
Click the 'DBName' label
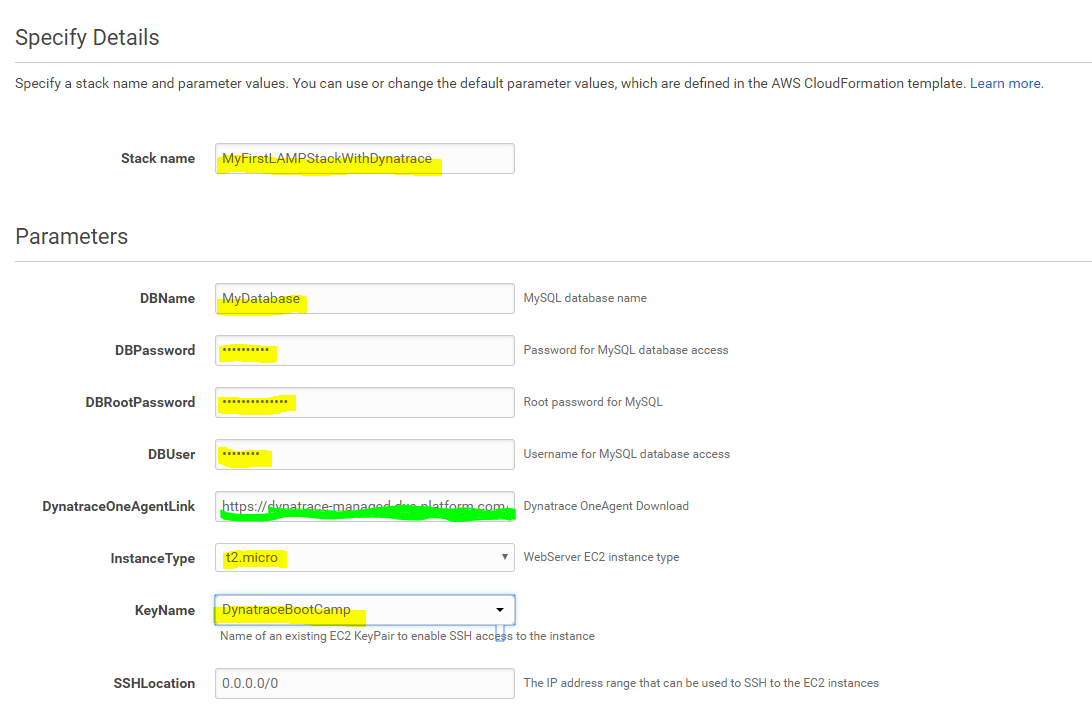pos(167,299)
